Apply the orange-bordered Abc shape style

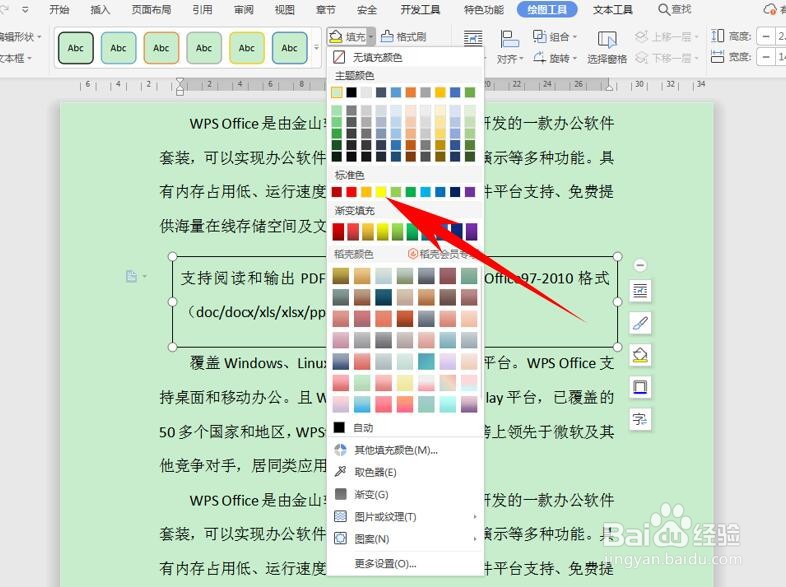click(x=161, y=48)
